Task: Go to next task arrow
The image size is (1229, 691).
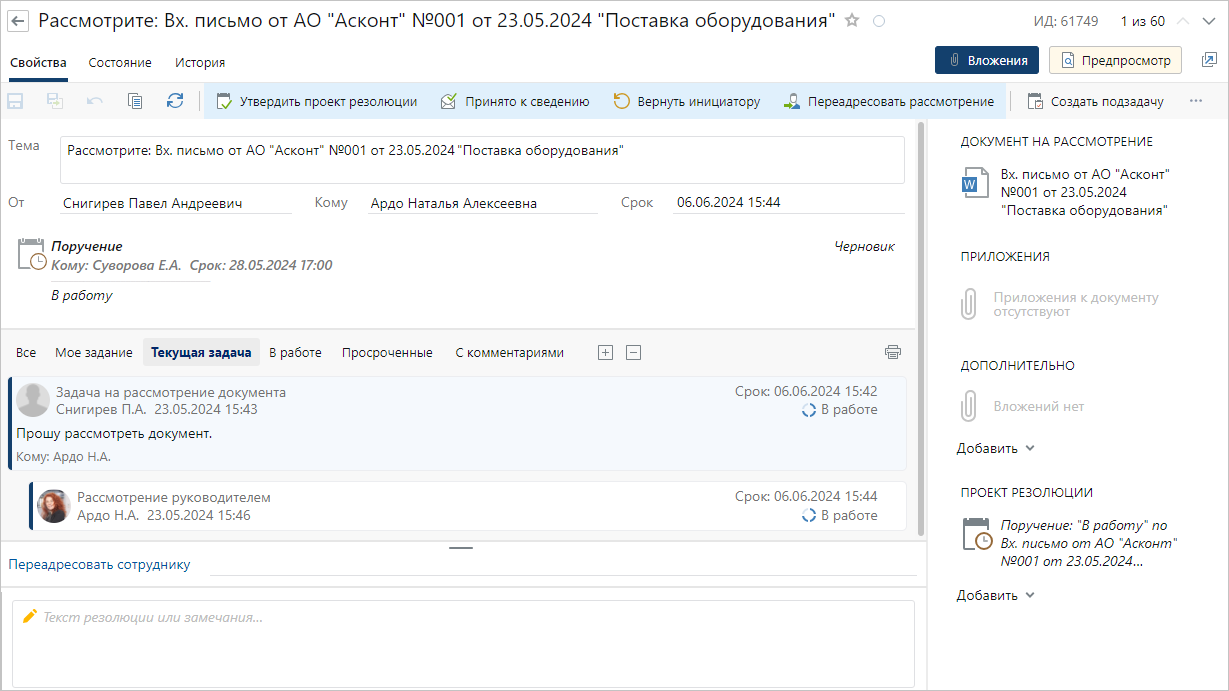Action: point(1208,22)
